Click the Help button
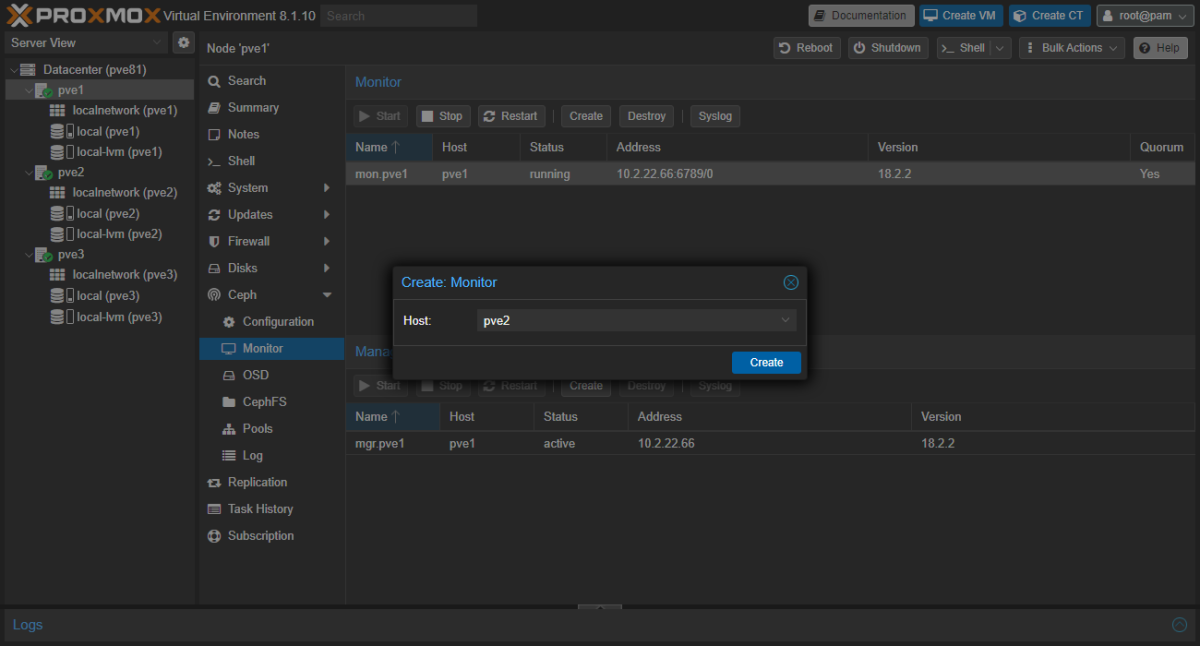This screenshot has height=646, width=1200. pos(1160,48)
